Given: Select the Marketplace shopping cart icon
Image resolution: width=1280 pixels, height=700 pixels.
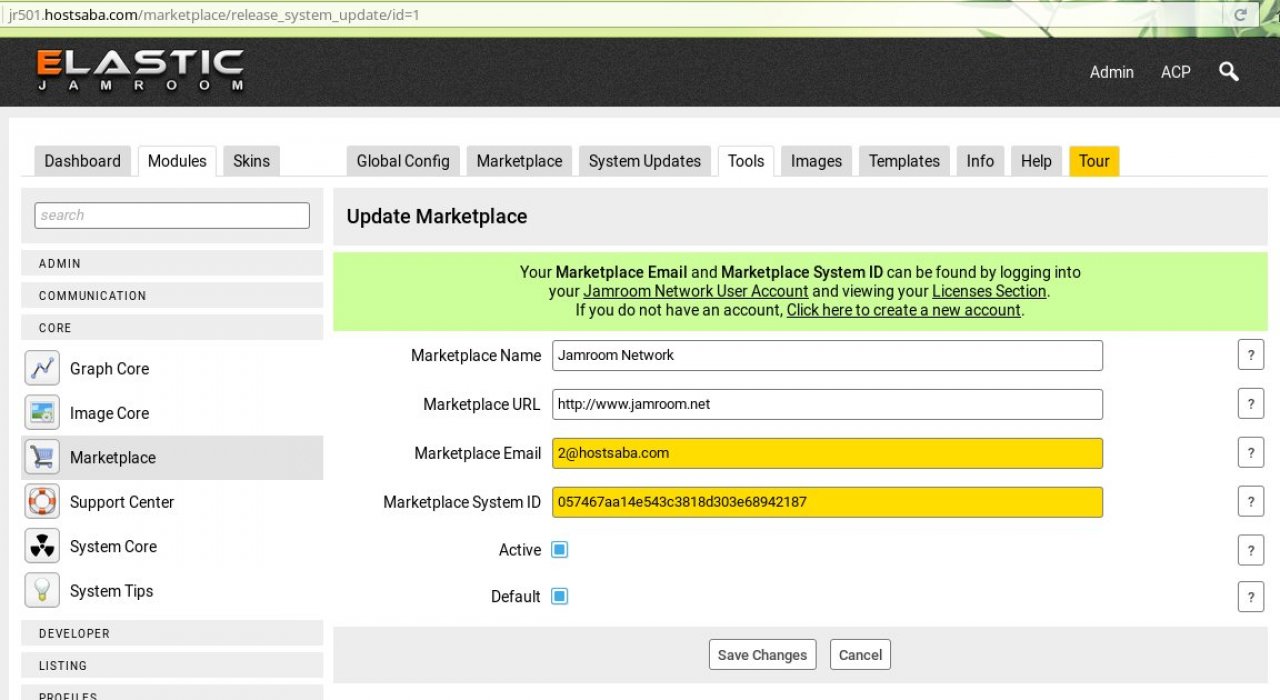Looking at the screenshot, I should click(x=42, y=457).
